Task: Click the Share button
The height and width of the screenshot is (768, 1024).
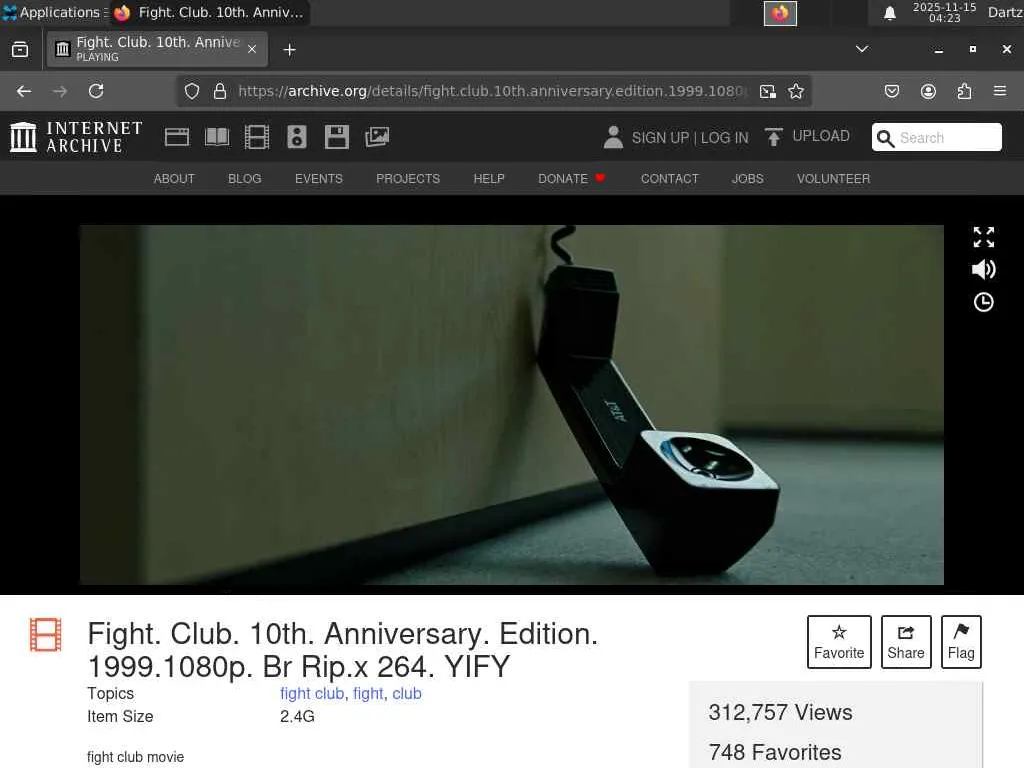Action: [906, 642]
